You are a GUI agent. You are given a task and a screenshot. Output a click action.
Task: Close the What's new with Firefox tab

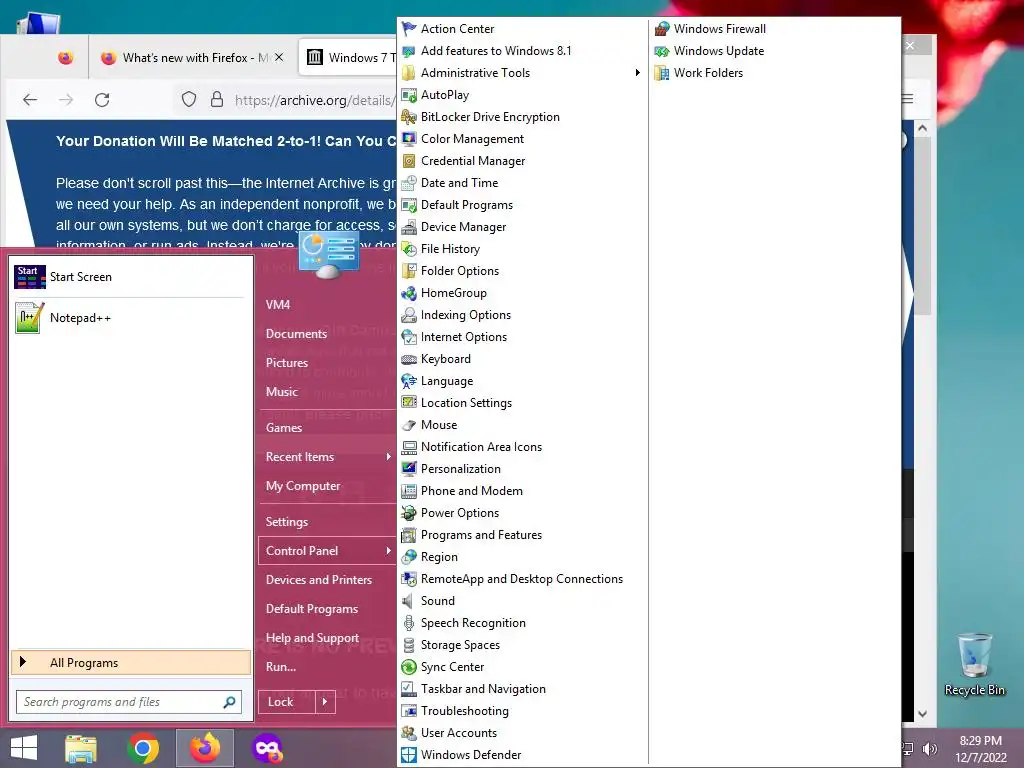click(x=279, y=57)
